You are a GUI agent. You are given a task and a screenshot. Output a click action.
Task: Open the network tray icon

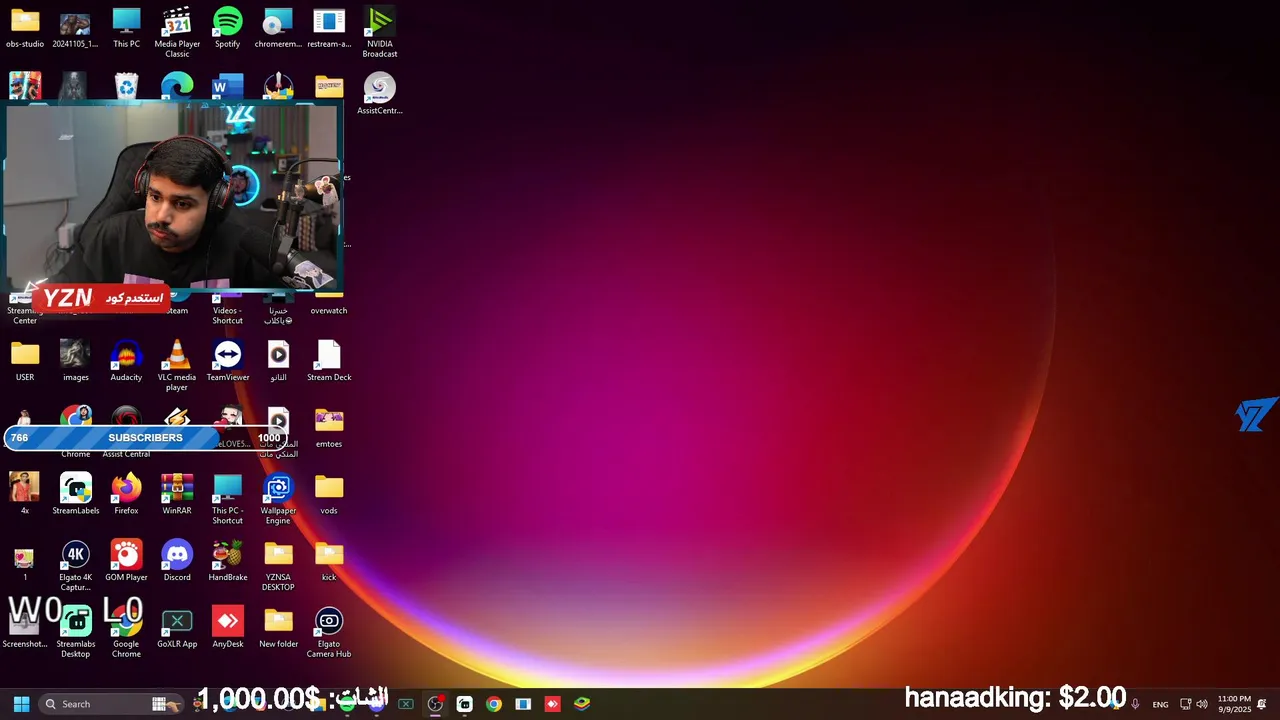[1186, 704]
